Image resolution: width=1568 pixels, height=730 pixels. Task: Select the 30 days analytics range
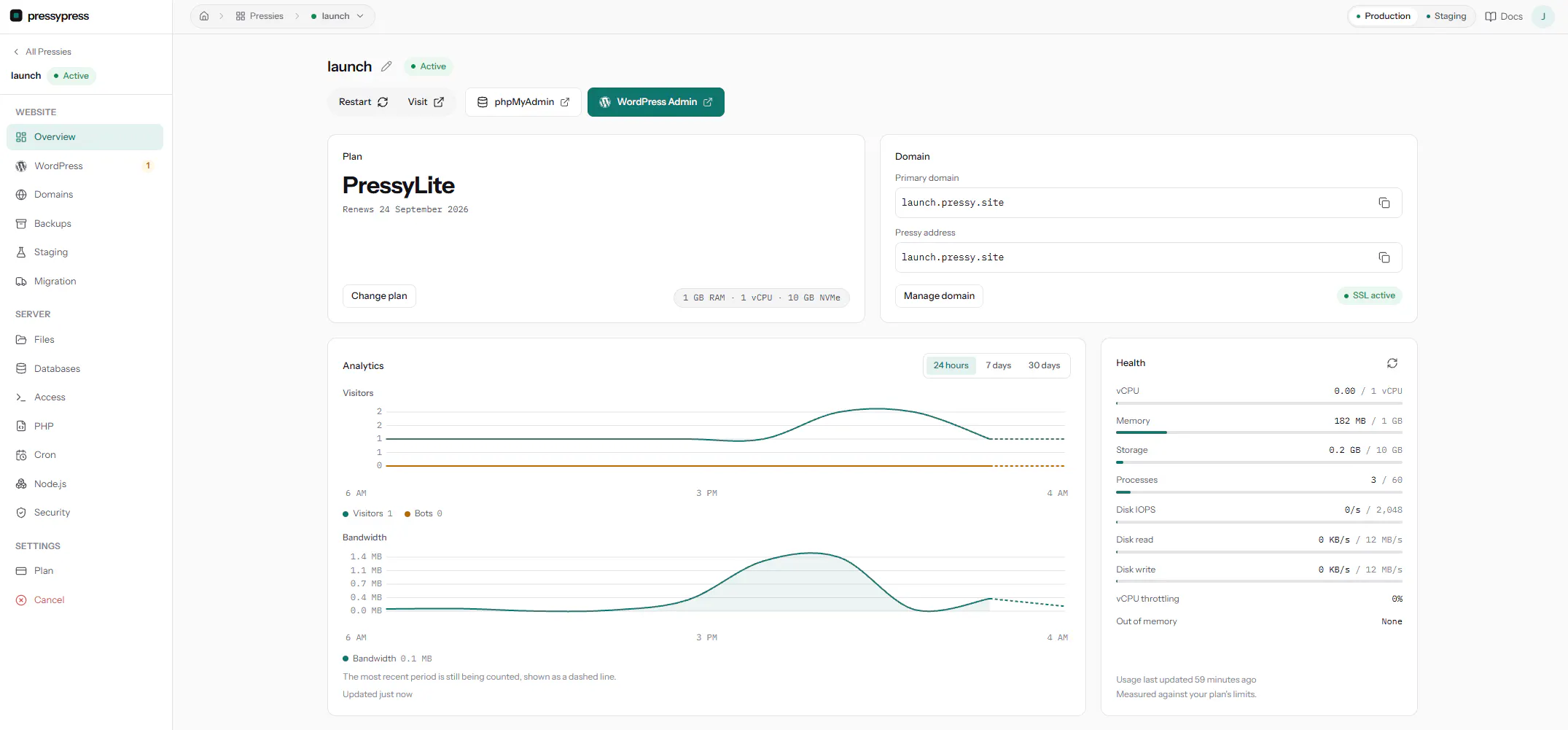pyautogui.click(x=1044, y=365)
